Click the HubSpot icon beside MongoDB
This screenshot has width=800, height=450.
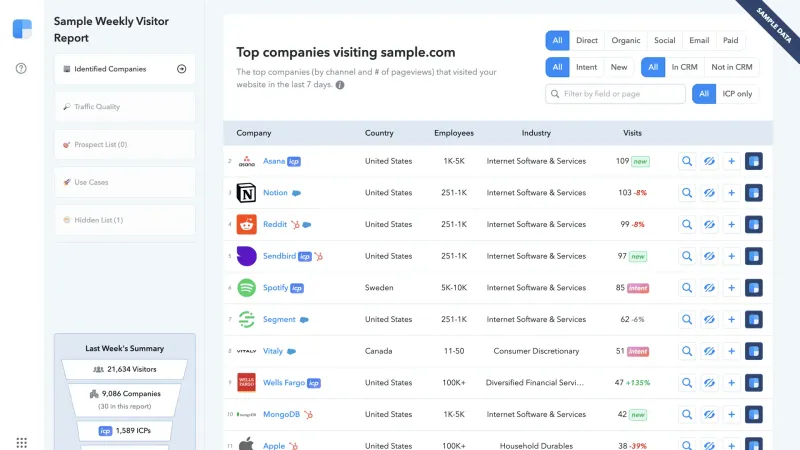308,414
